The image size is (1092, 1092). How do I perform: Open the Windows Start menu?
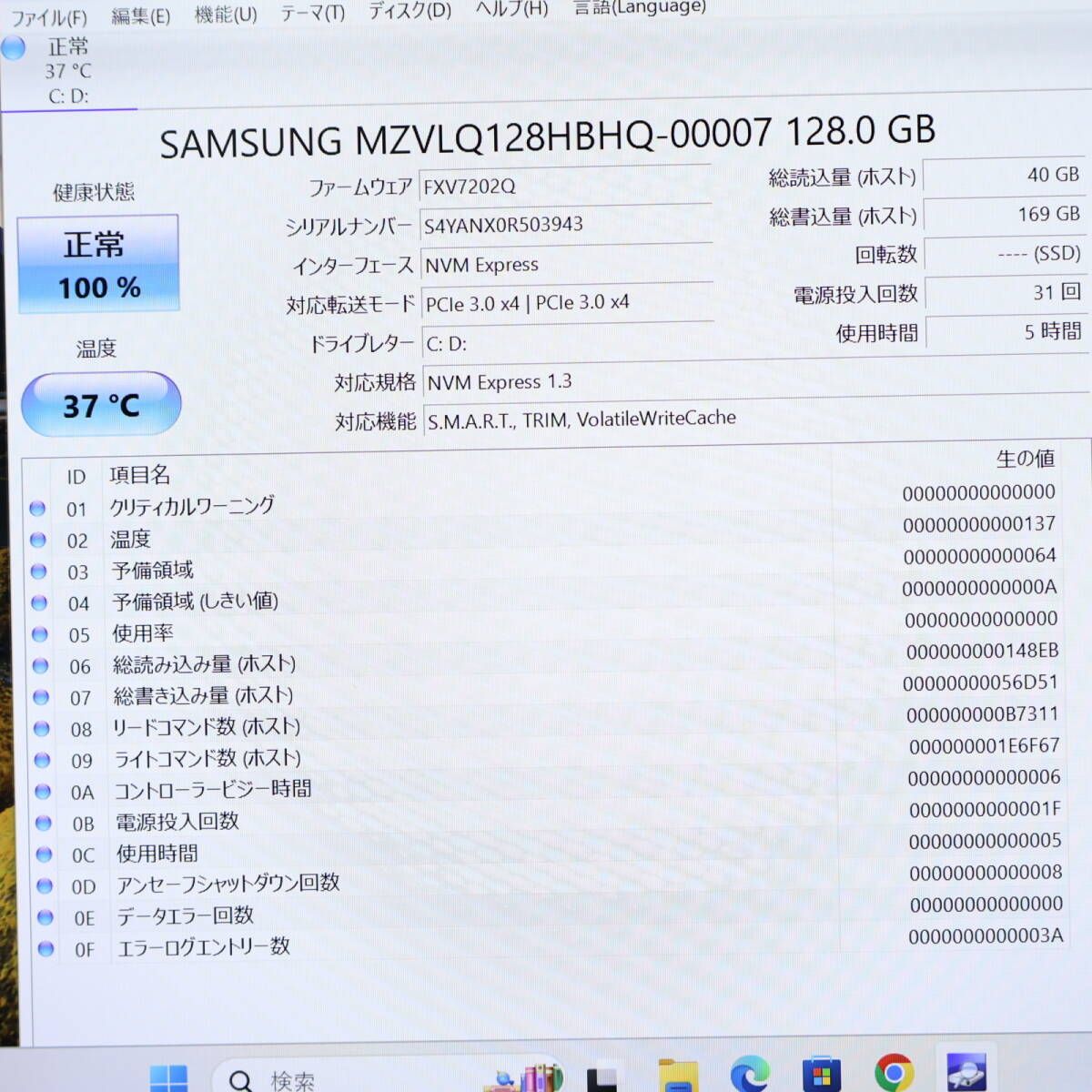click(168, 1079)
